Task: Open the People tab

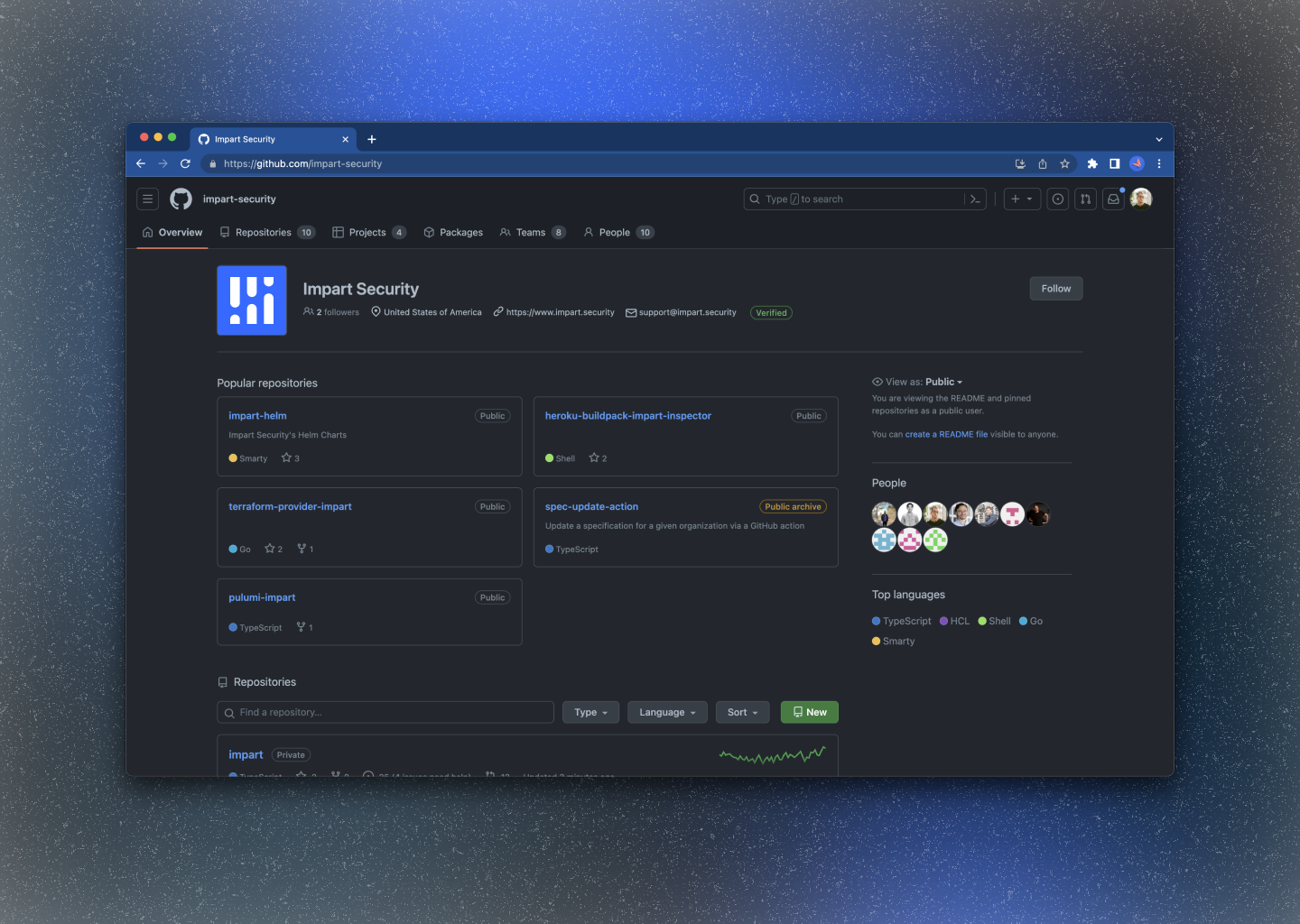Action: click(618, 233)
